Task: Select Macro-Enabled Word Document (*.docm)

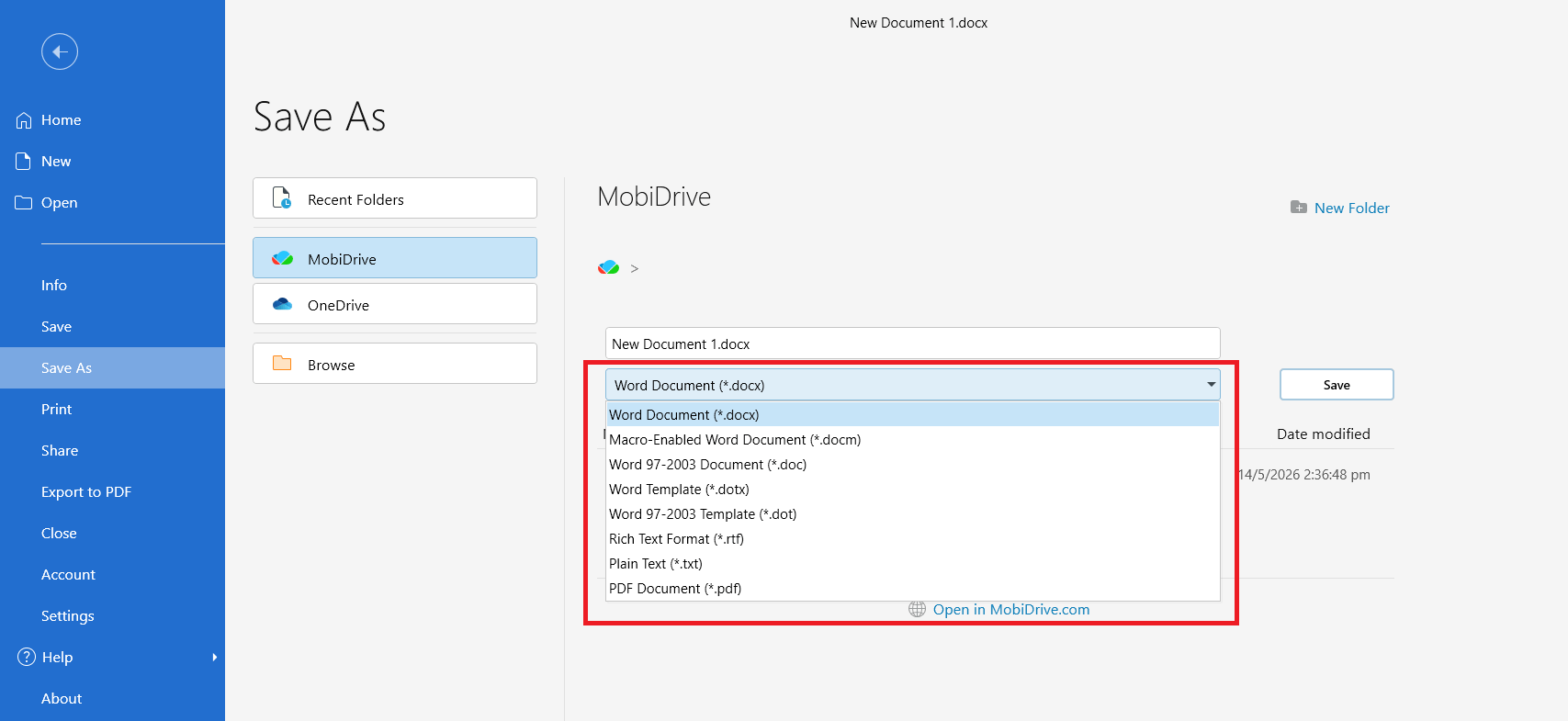Action: coord(913,440)
